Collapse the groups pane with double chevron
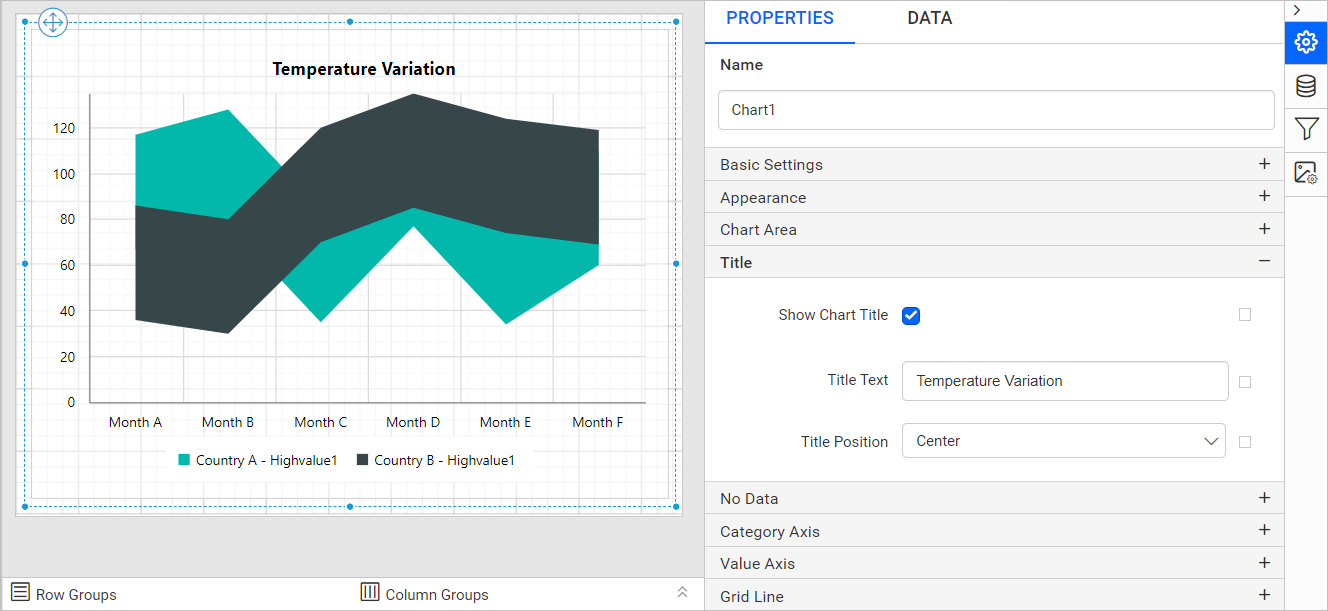 (x=682, y=592)
